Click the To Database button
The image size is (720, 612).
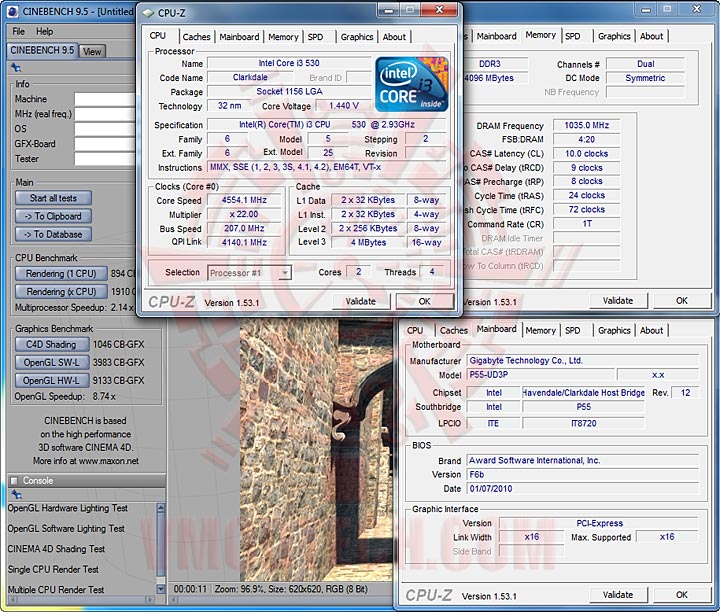click(x=53, y=234)
